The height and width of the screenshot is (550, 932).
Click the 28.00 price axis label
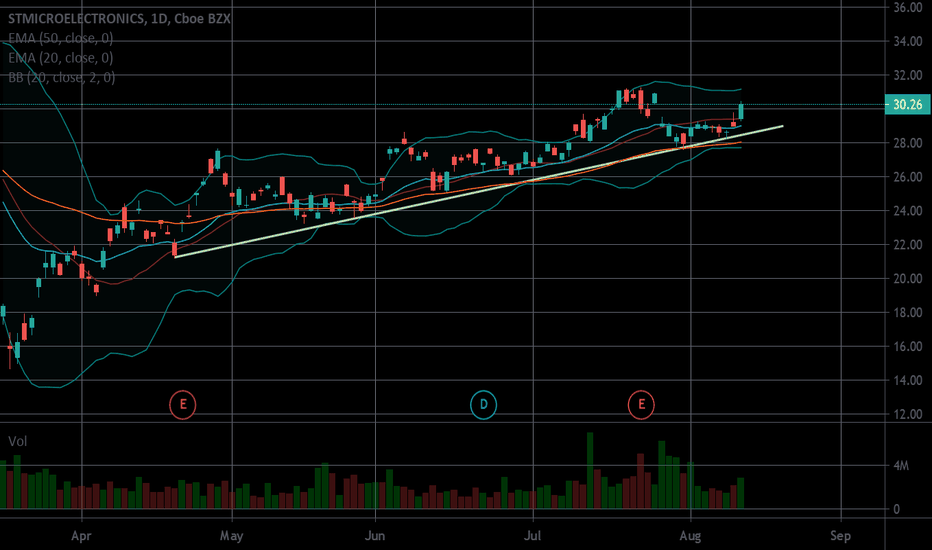click(908, 143)
